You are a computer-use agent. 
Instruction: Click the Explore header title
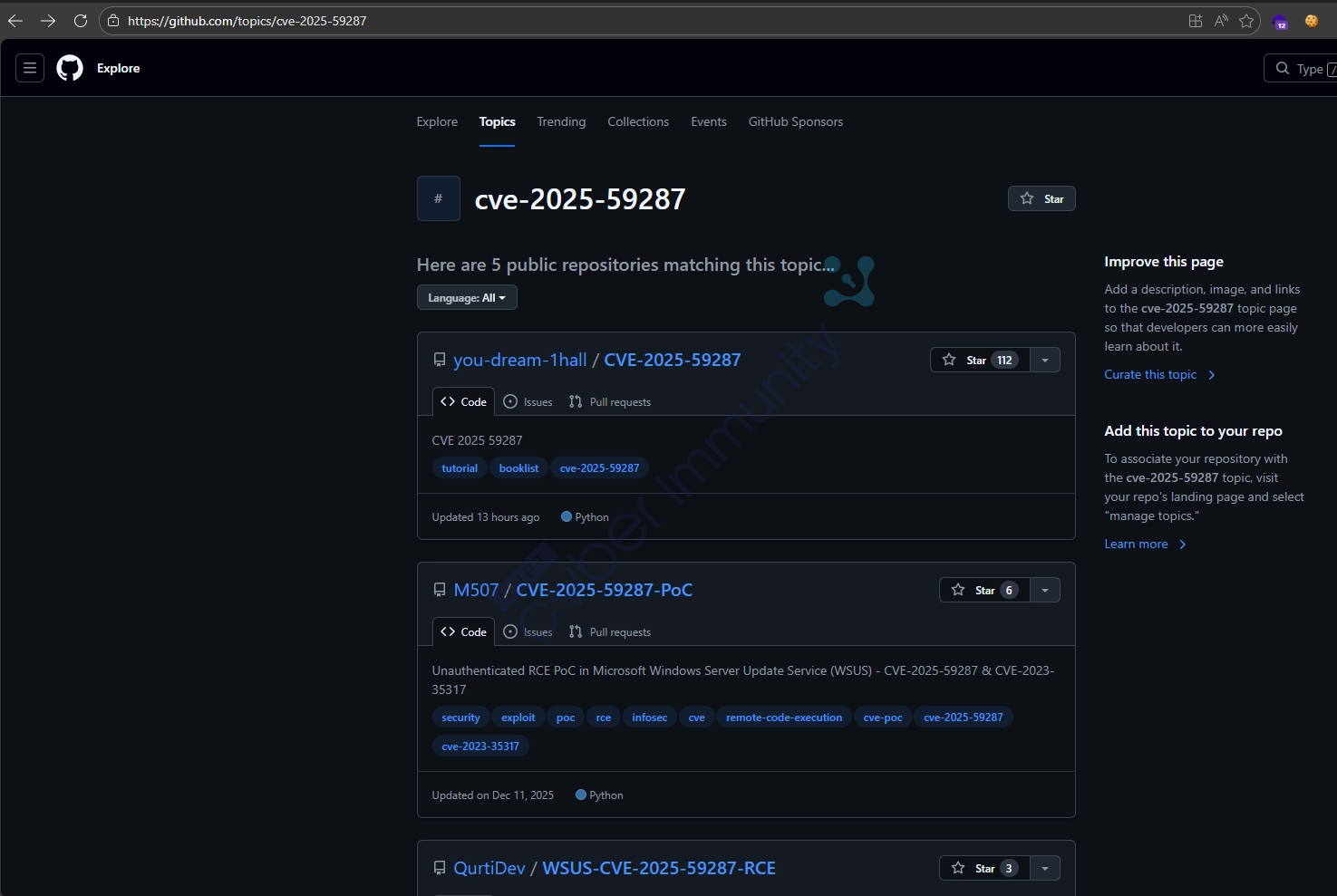tap(119, 68)
